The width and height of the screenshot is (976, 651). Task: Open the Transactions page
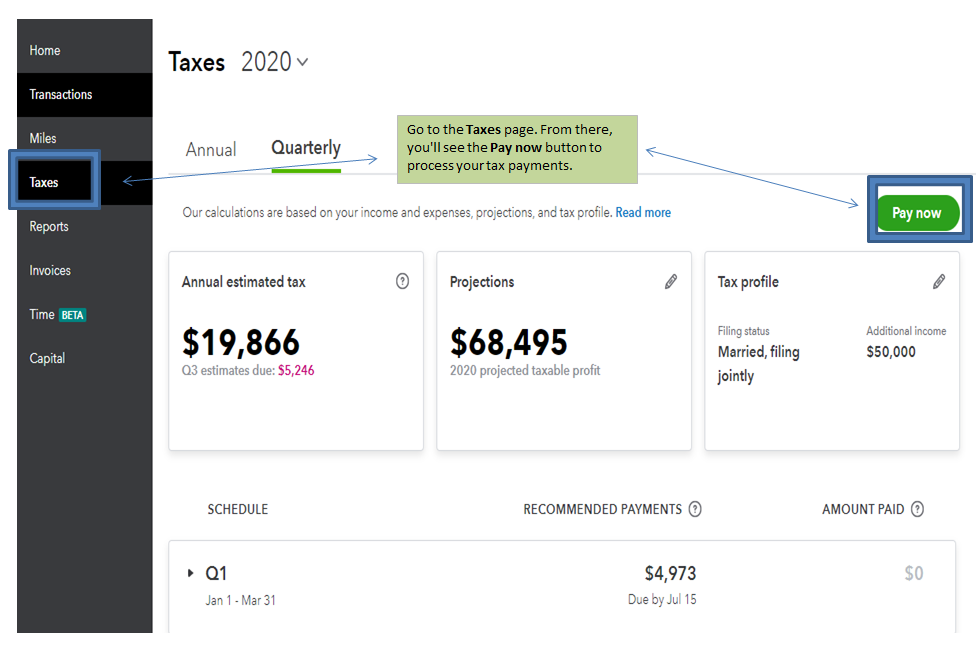click(x=60, y=94)
